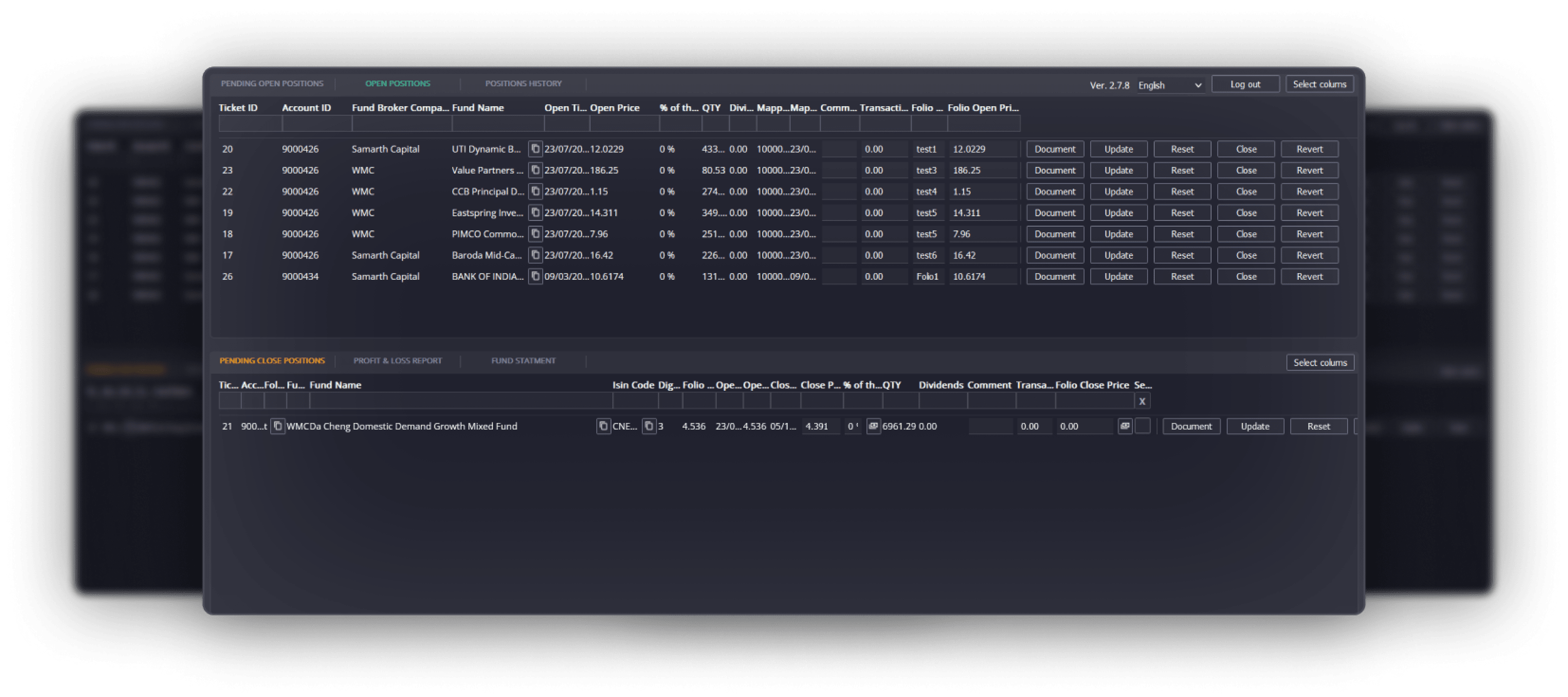Click Update for pending close ticket 21

[x=1255, y=426]
